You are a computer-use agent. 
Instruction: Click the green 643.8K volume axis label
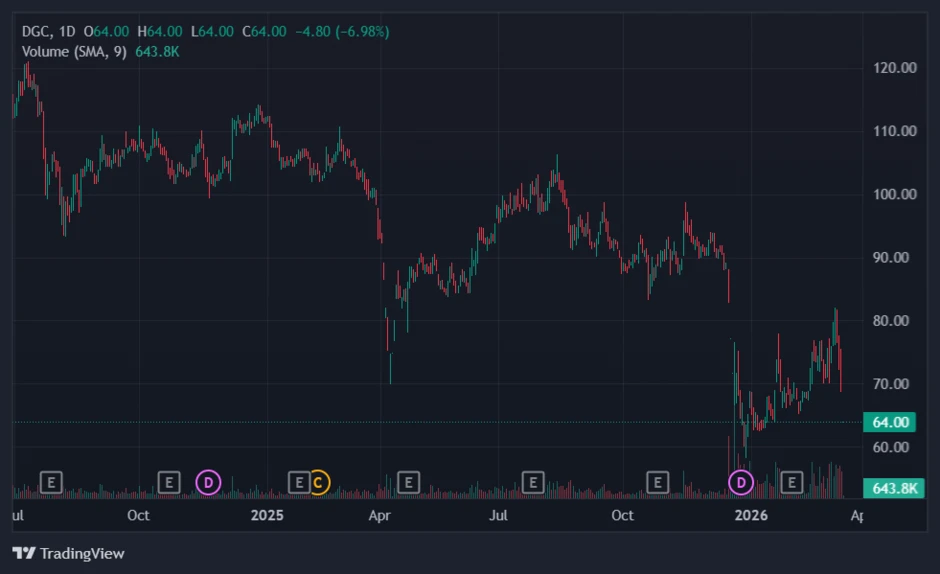(893, 488)
